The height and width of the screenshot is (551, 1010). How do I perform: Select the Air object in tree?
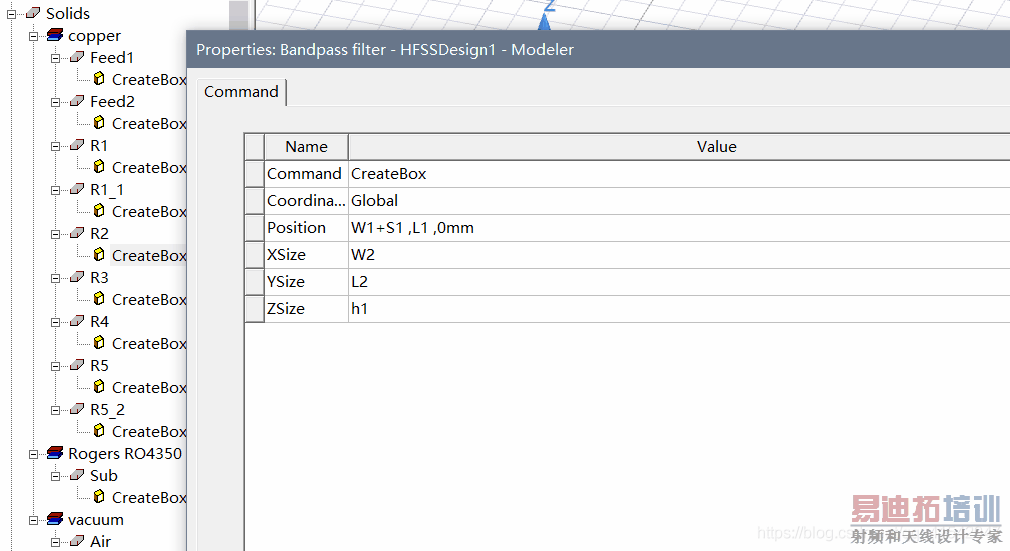[x=100, y=542]
